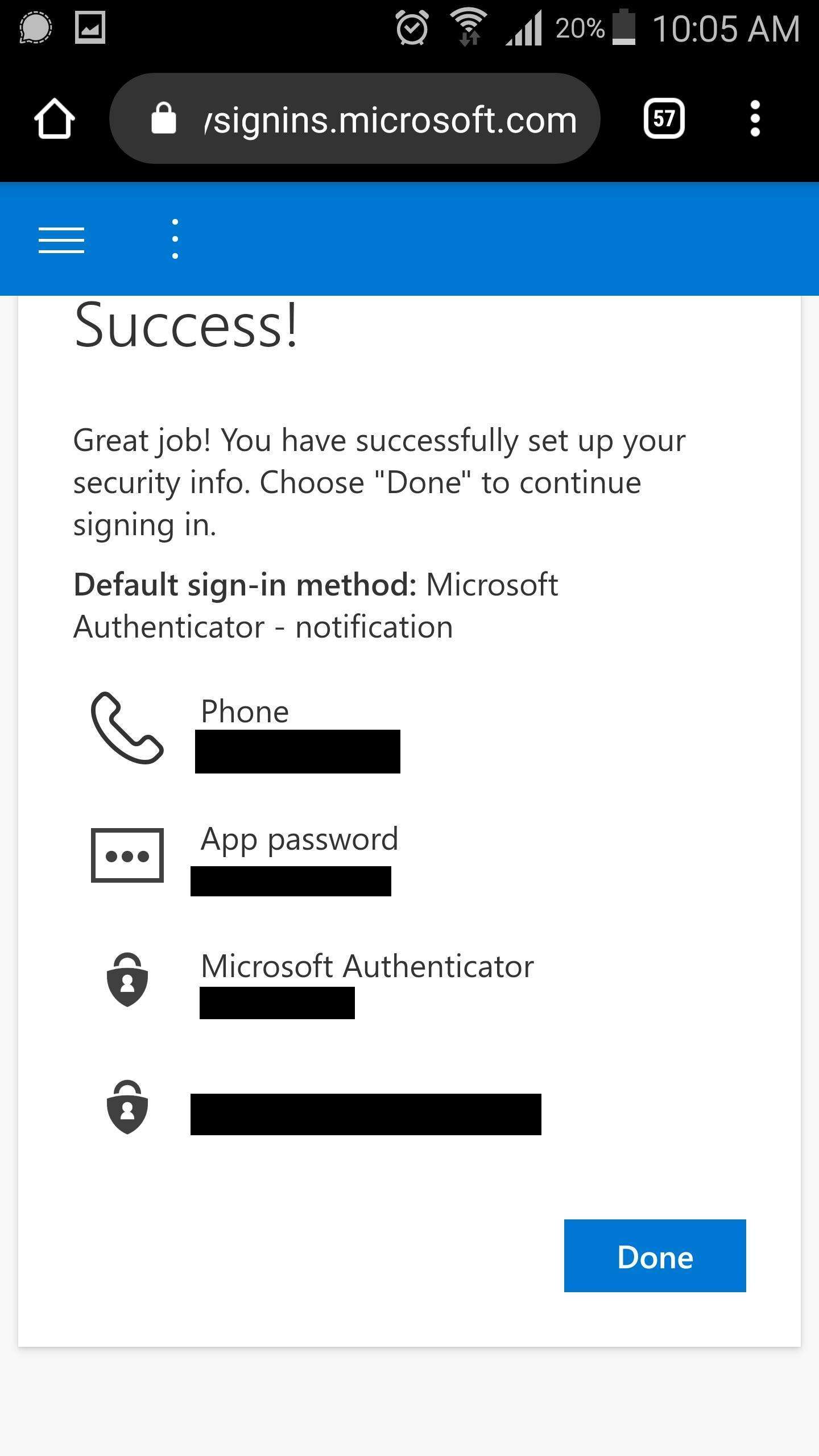Click the blue Done button
The height and width of the screenshot is (1456, 819).
click(x=655, y=1255)
